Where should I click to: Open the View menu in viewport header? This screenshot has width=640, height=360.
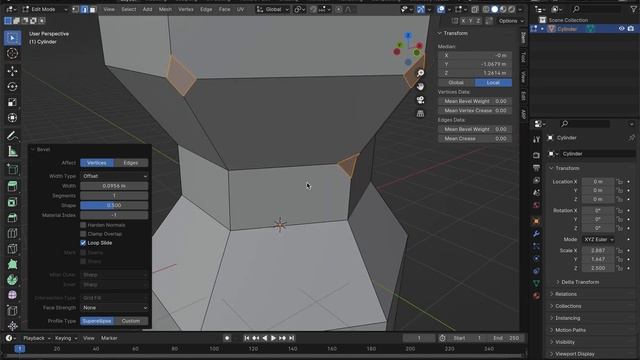click(109, 9)
